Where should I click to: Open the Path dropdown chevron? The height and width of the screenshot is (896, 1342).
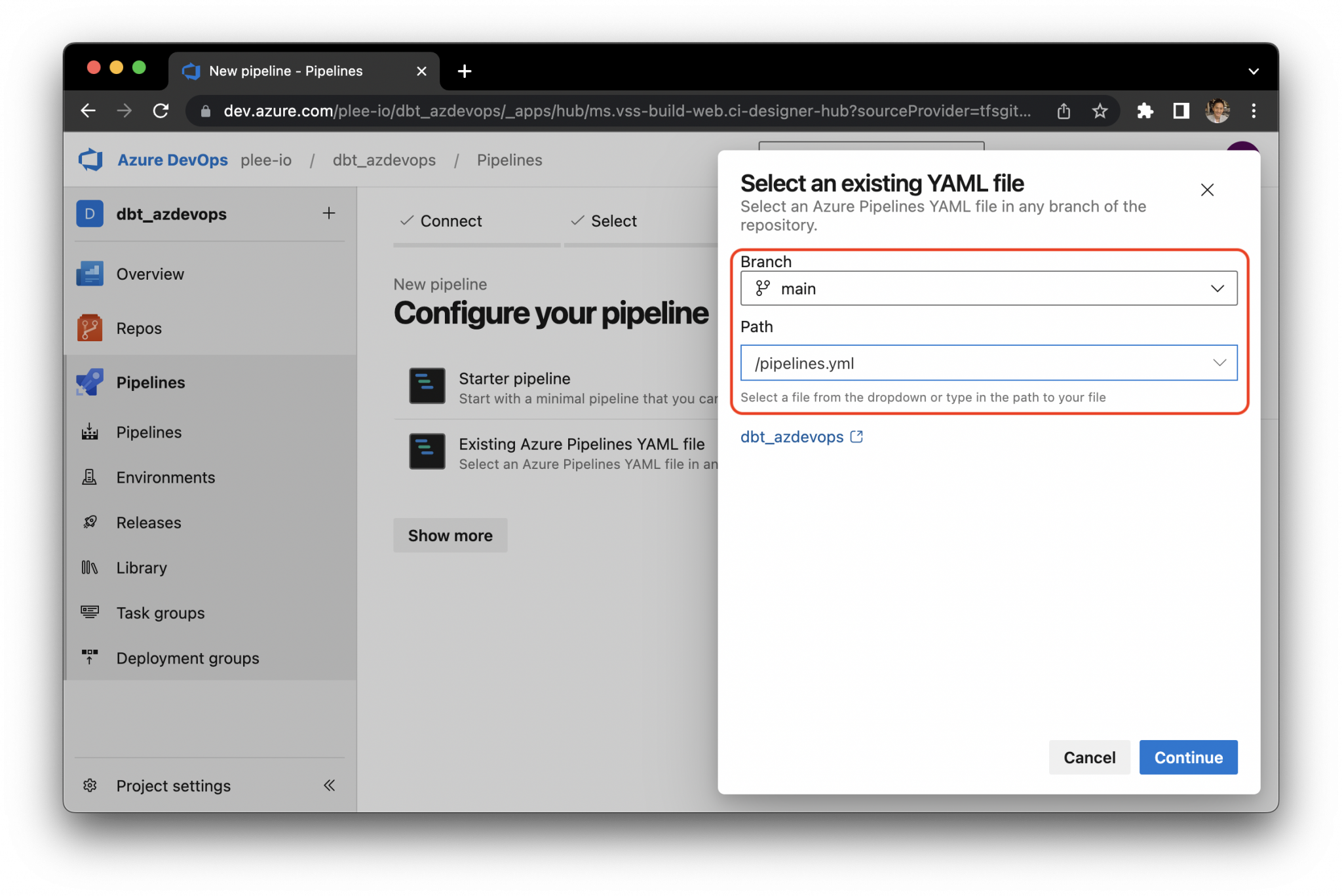click(1219, 363)
